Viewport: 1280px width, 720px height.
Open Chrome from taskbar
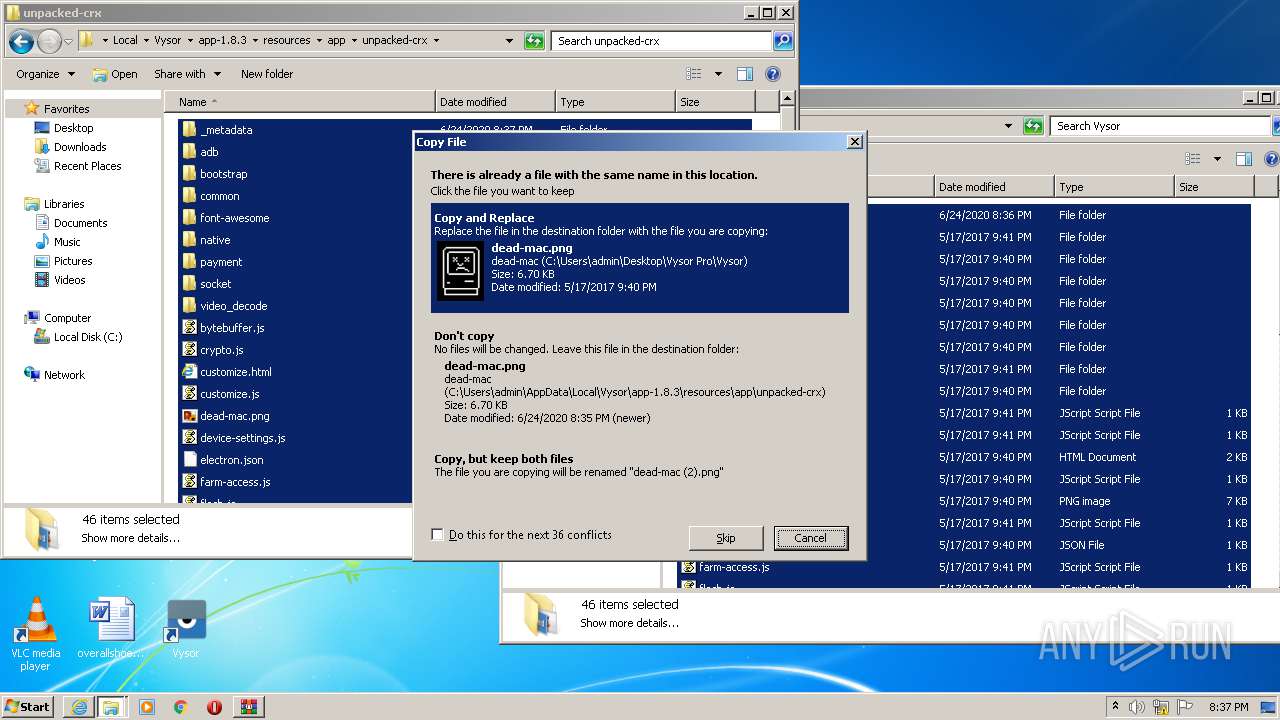pos(180,707)
